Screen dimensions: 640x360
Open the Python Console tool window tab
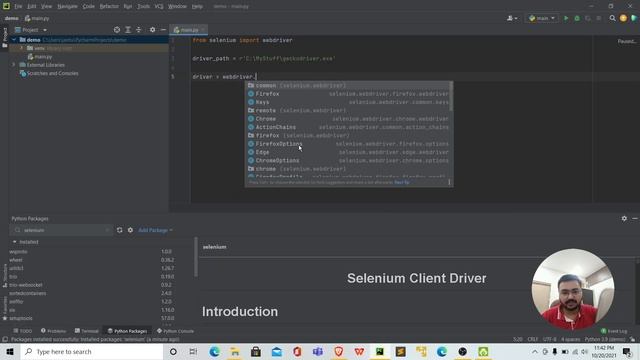point(176,331)
